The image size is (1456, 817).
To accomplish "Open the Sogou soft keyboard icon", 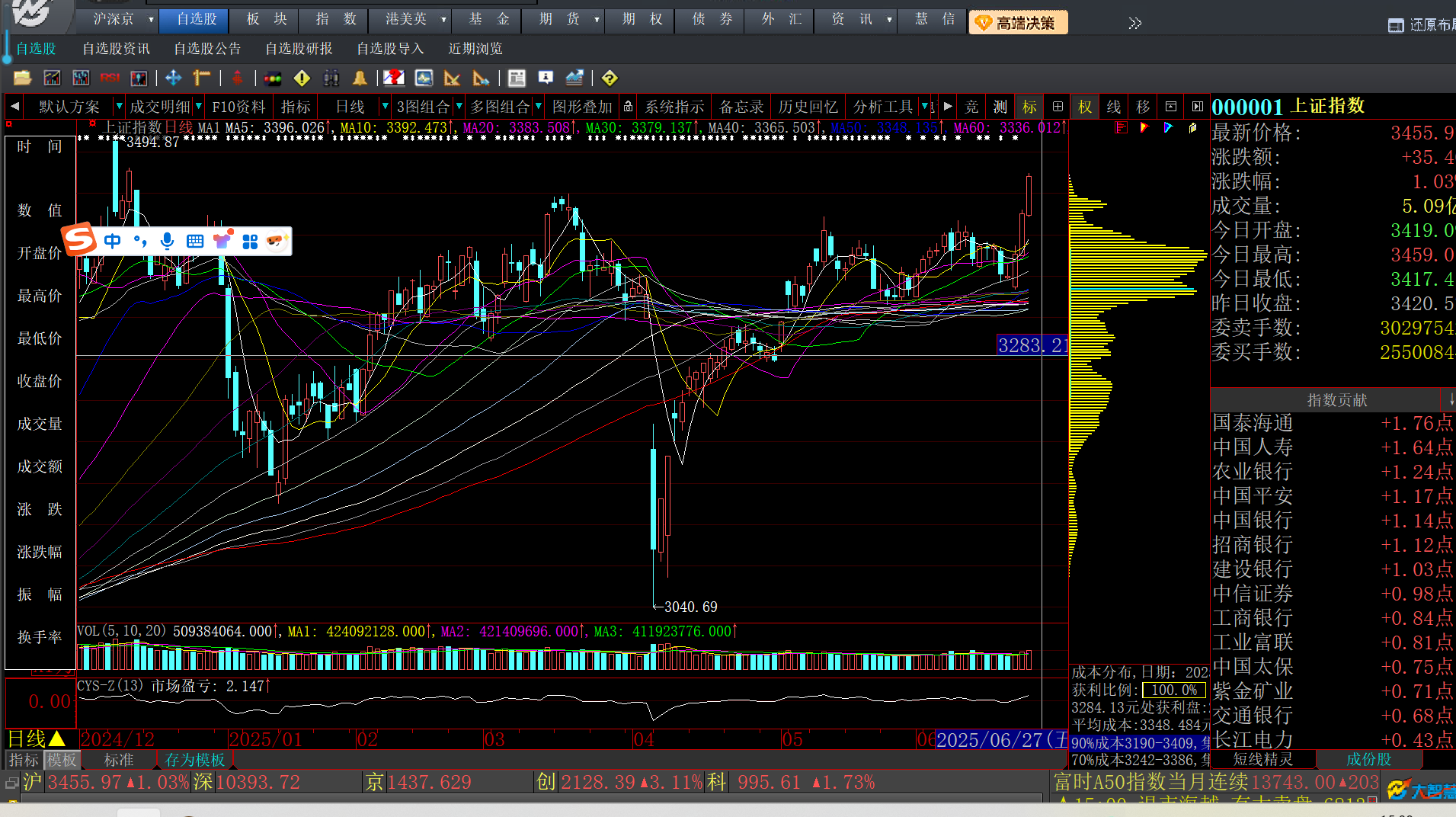I will click(x=195, y=242).
